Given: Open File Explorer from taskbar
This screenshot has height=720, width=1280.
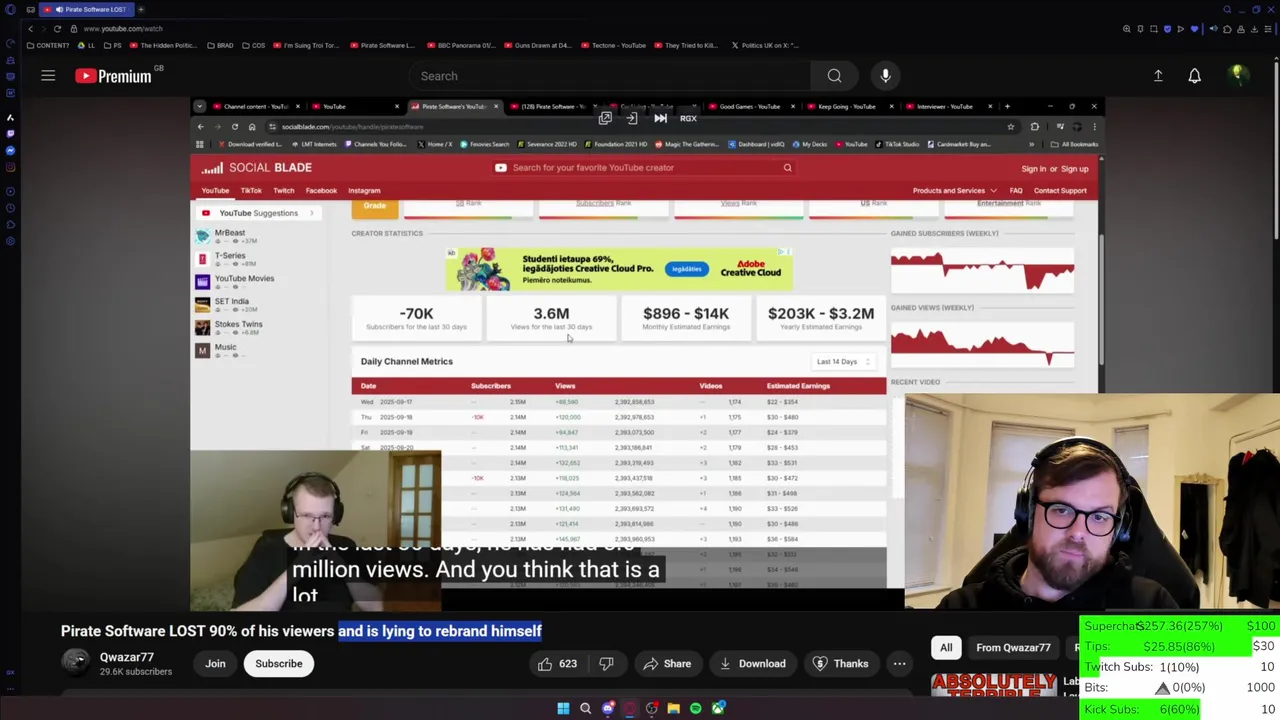Looking at the screenshot, I should click(x=673, y=709).
